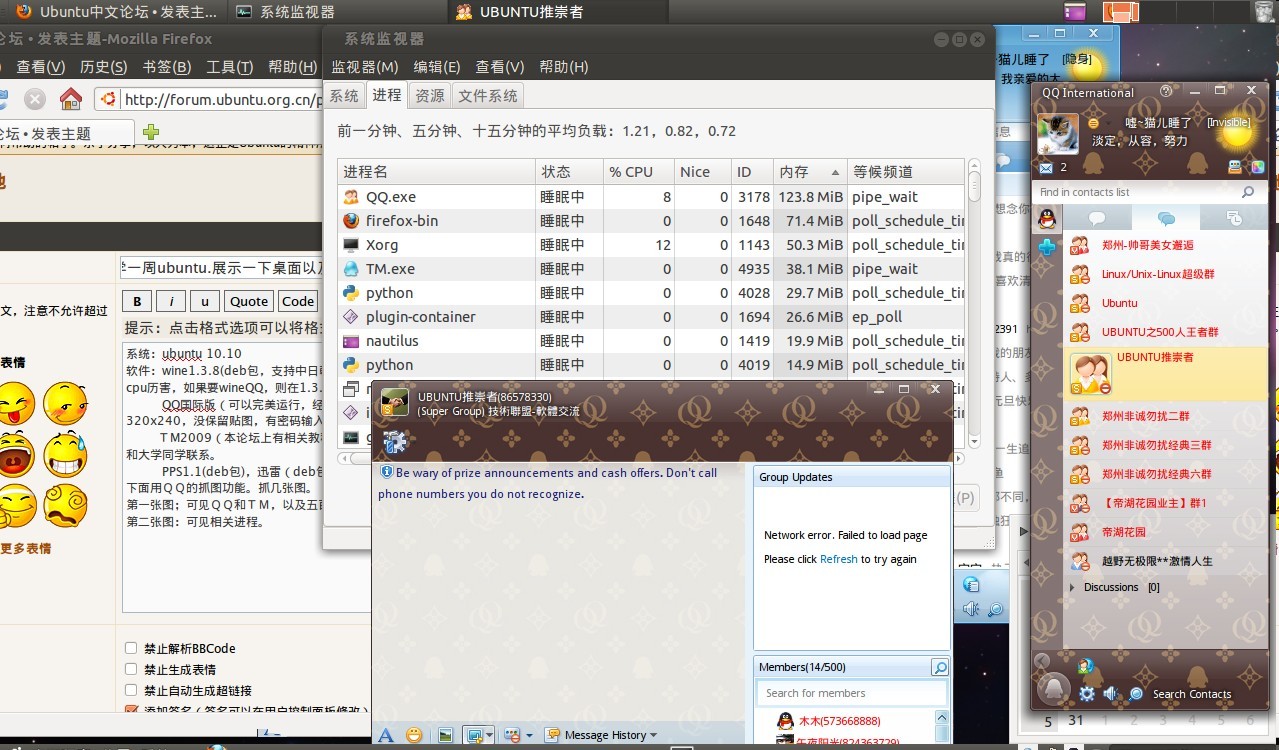This screenshot has height=750, width=1279.
Task: Open QQ system settings gear icon
Action: [x=1087, y=693]
